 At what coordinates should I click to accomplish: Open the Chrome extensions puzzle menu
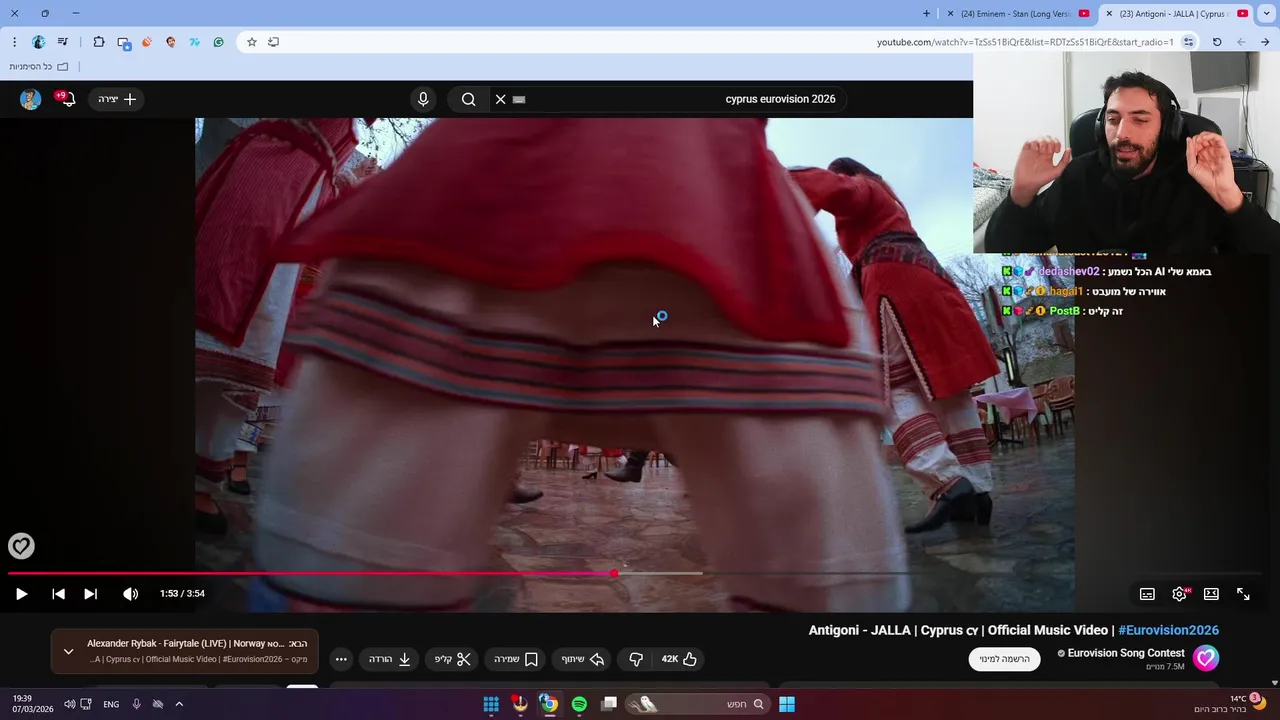click(x=99, y=42)
